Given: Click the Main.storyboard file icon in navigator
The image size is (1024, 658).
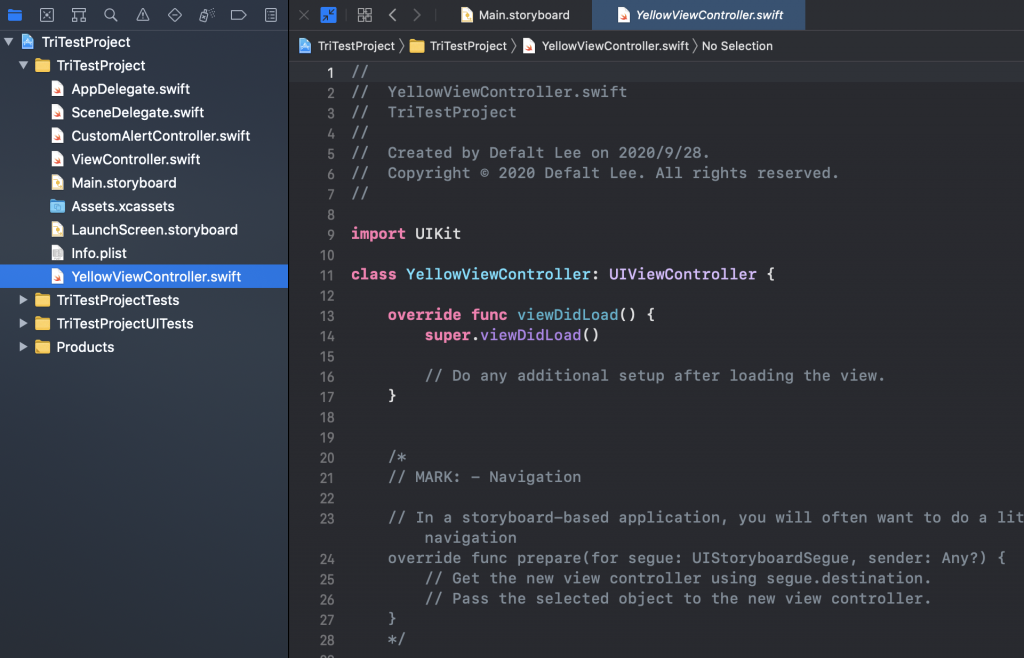Looking at the screenshot, I should coord(57,183).
